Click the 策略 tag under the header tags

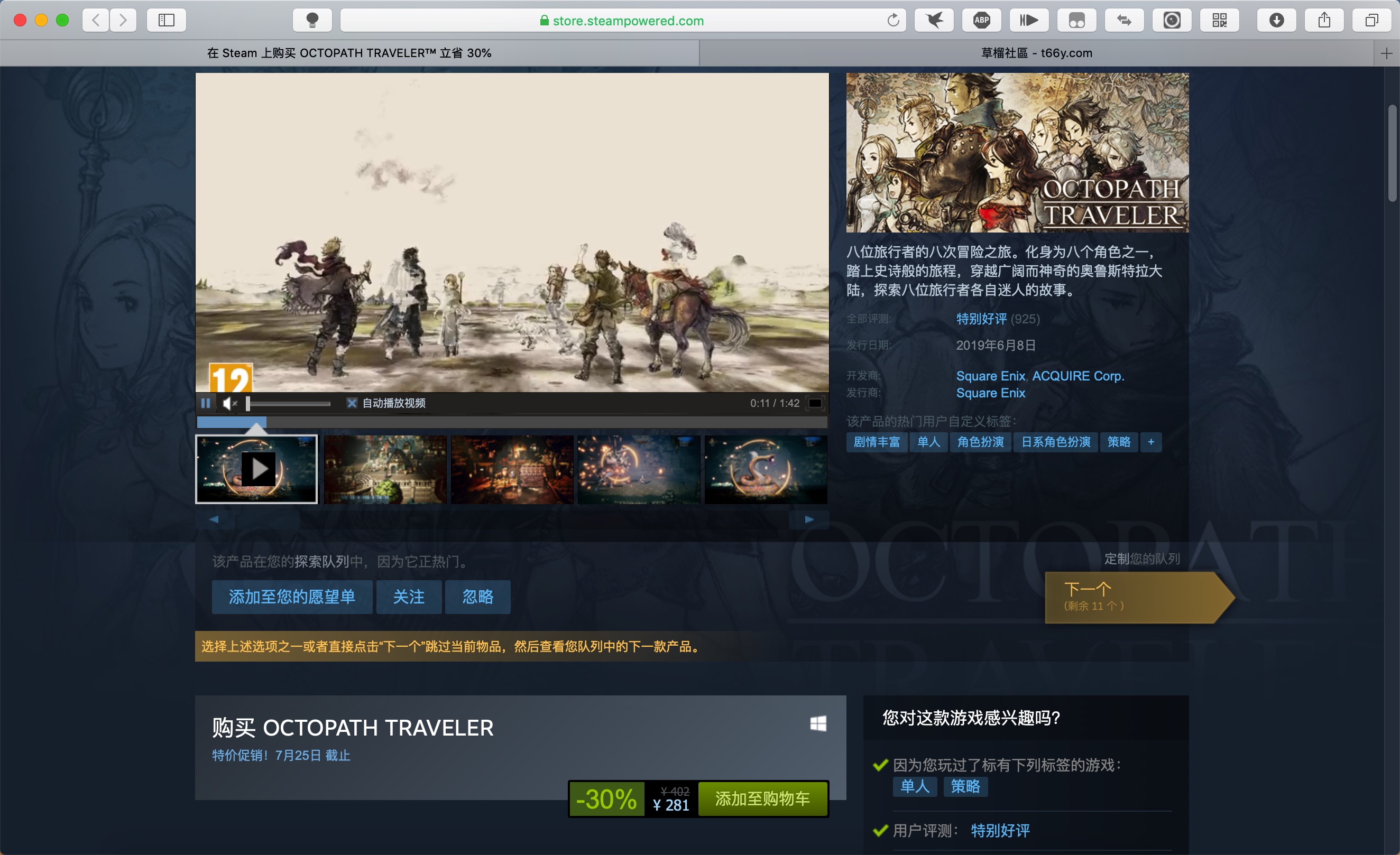coord(1119,442)
